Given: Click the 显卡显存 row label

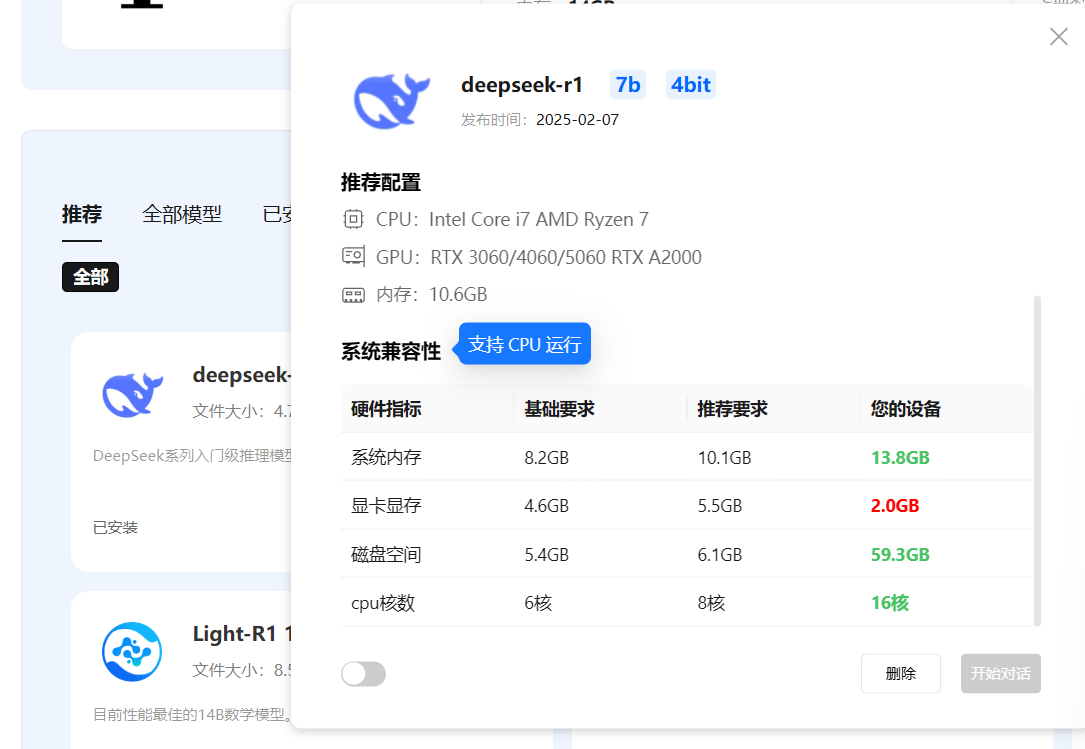Looking at the screenshot, I should tap(386, 505).
